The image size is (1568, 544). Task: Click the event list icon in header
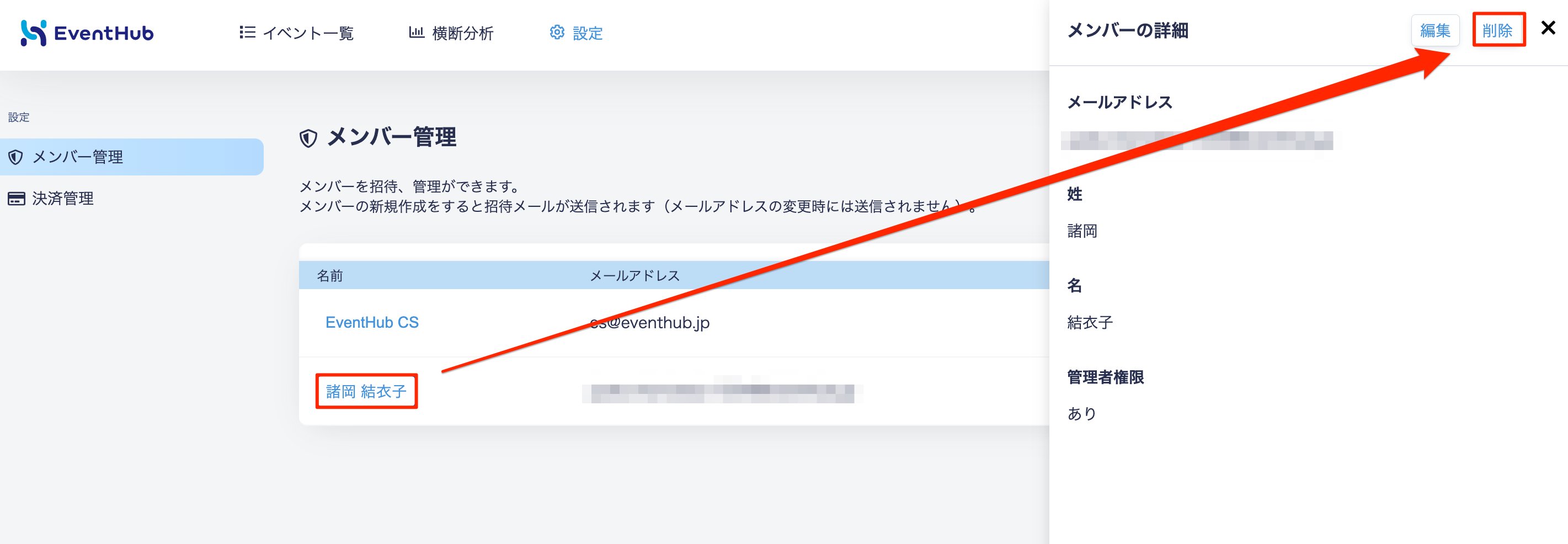247,32
